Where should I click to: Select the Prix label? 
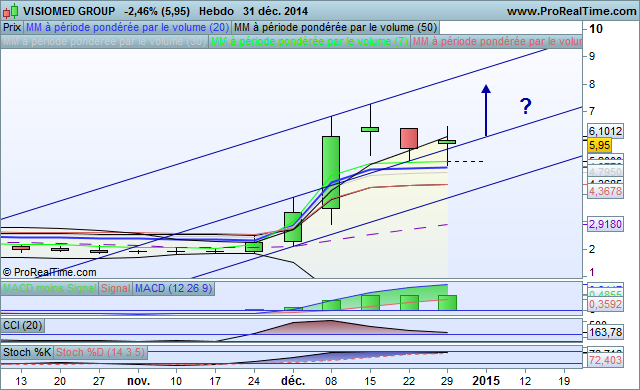[12, 27]
